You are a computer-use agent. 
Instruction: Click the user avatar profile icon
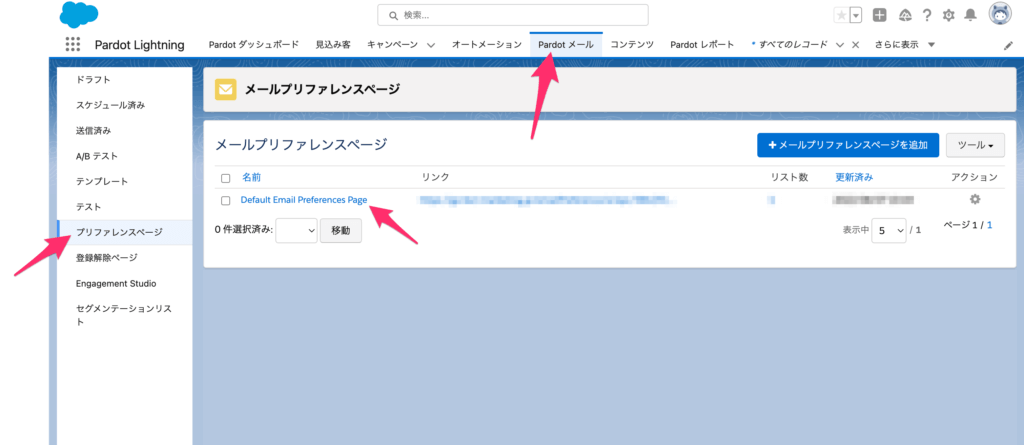click(1000, 14)
